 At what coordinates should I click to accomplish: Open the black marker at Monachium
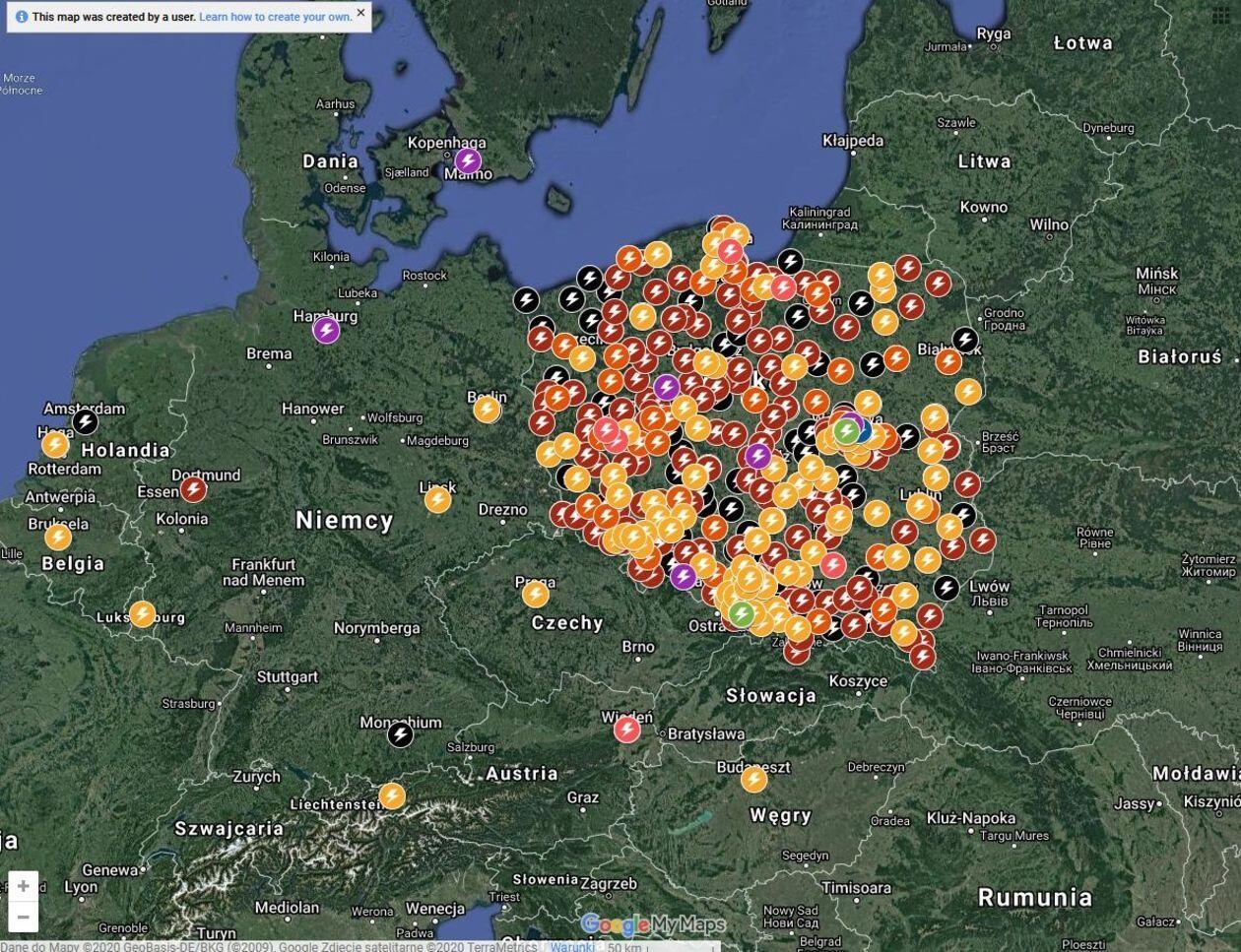click(x=400, y=734)
